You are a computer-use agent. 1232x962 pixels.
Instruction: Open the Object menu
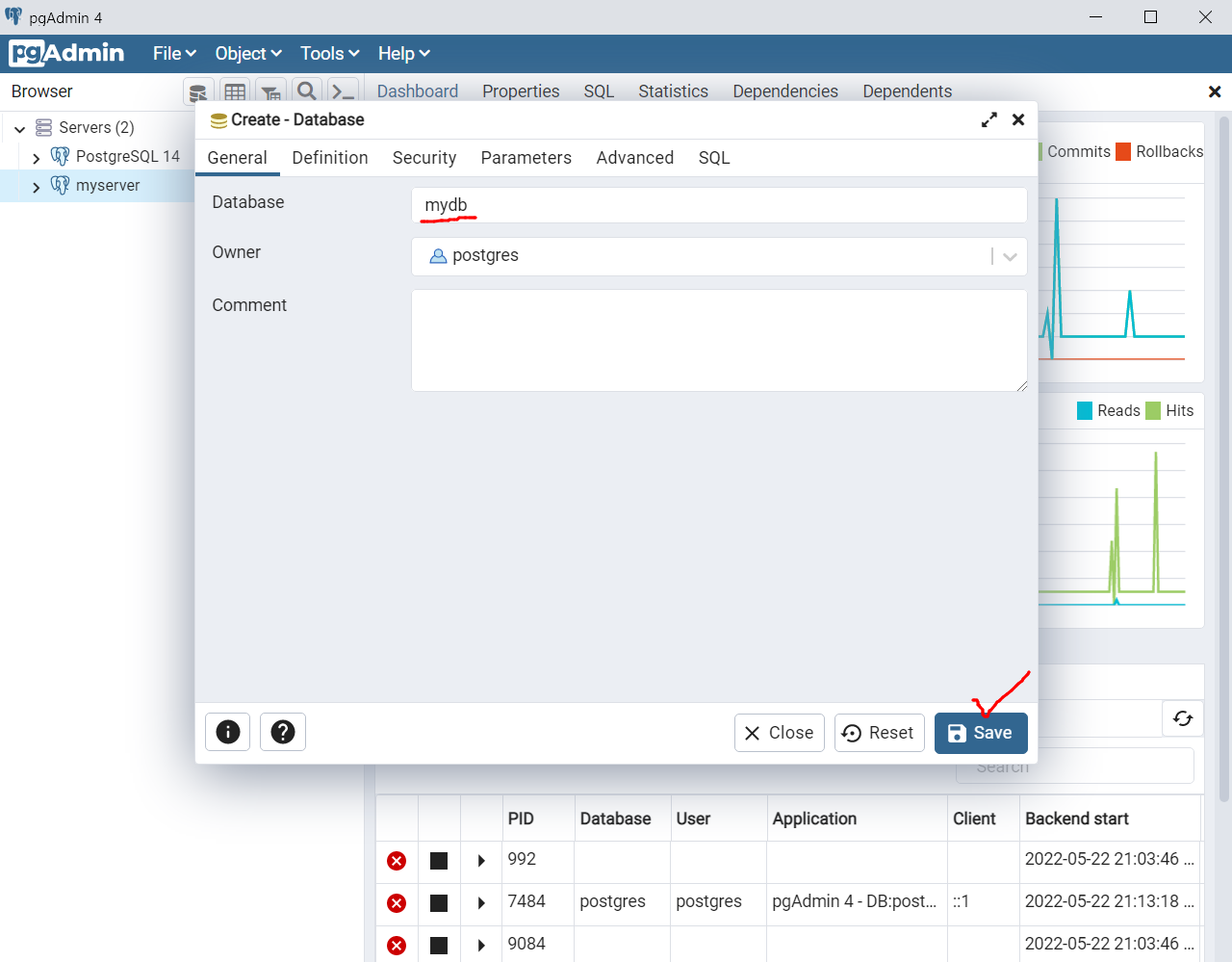(x=248, y=54)
